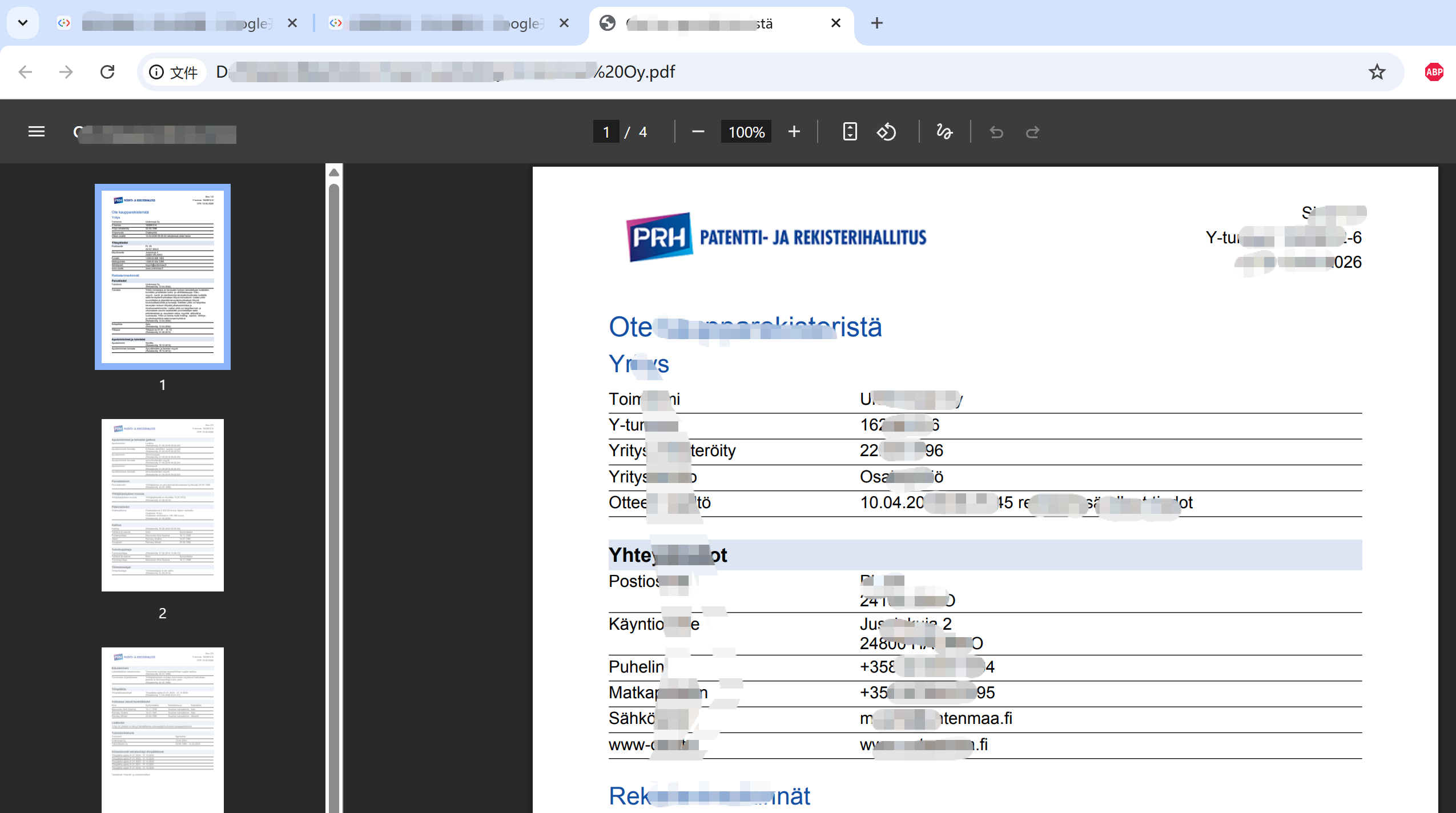Click the zoom in plus button
Screen dimensions: 1456x813
tap(794, 132)
